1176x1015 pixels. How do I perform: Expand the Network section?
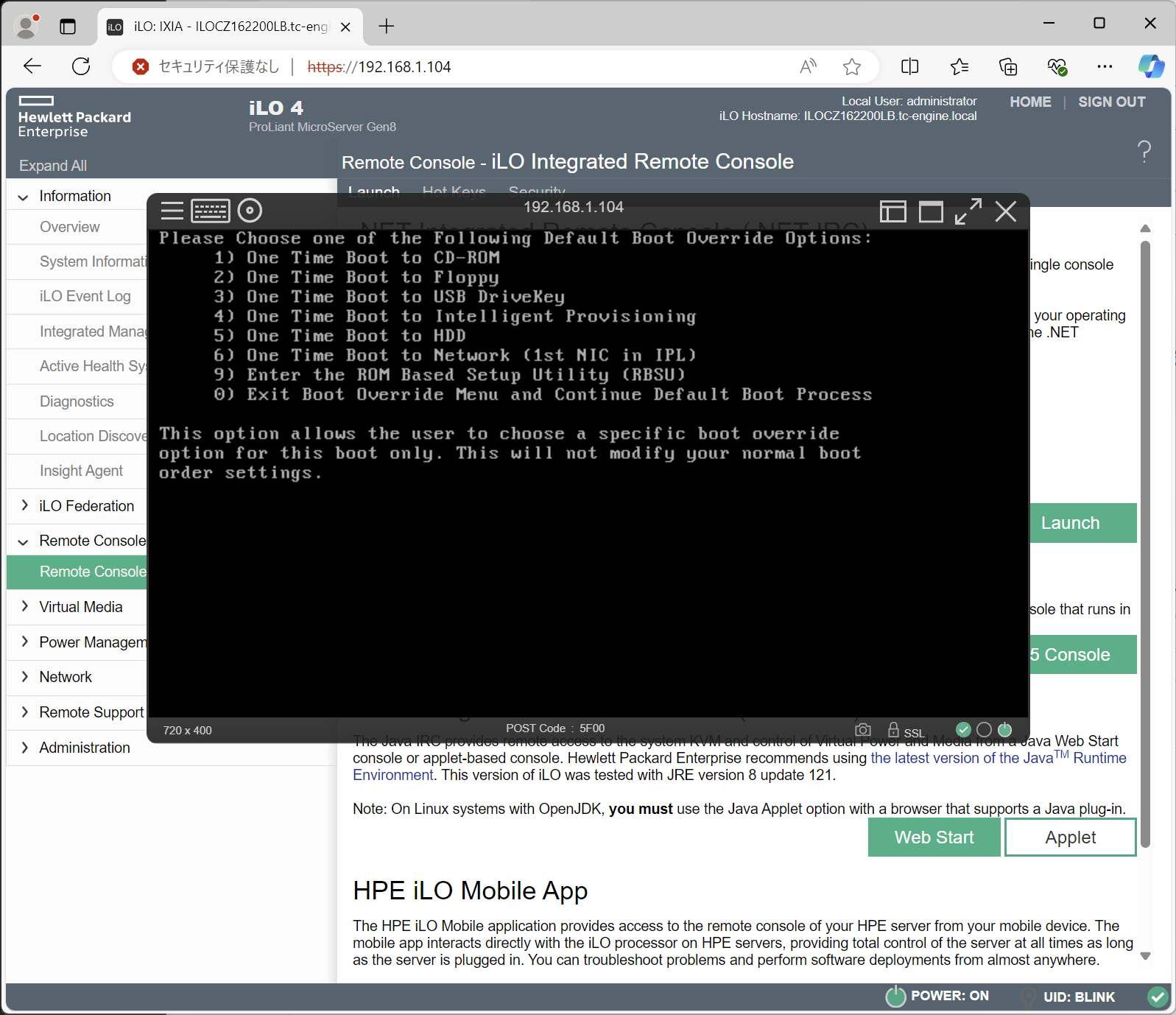pos(24,676)
